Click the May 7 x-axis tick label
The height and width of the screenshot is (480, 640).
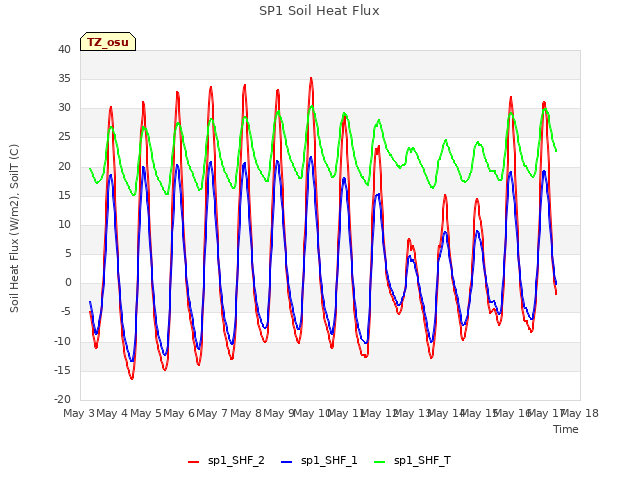click(212, 413)
